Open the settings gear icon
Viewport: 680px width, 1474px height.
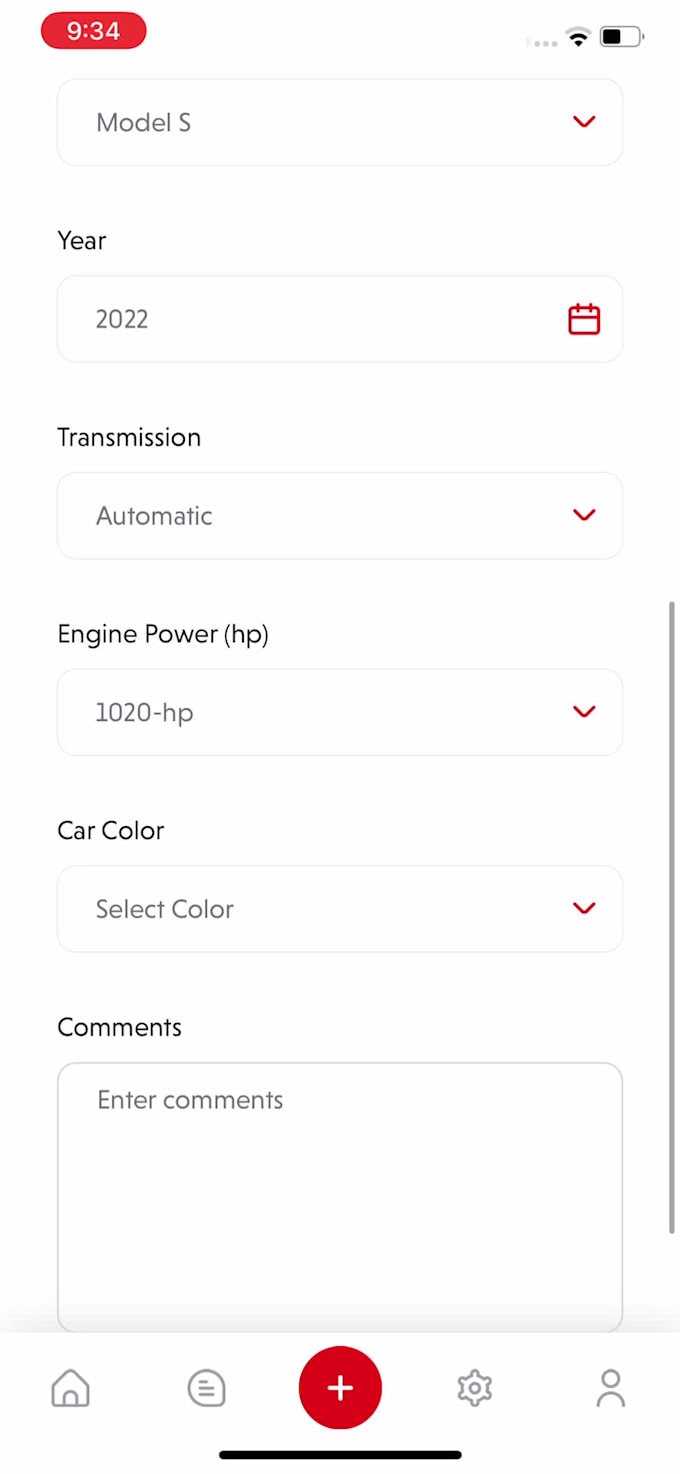point(474,1388)
